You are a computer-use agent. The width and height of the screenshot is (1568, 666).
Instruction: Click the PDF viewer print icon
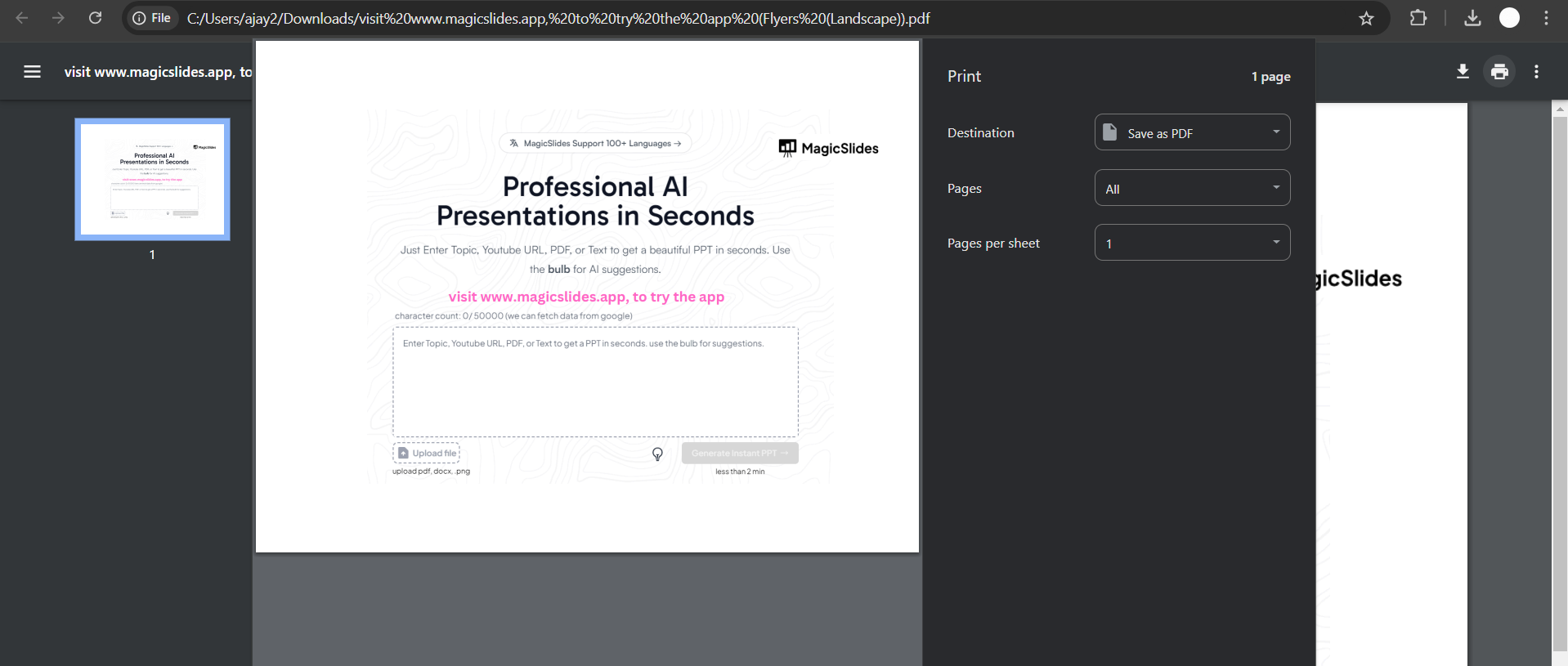point(1499,72)
